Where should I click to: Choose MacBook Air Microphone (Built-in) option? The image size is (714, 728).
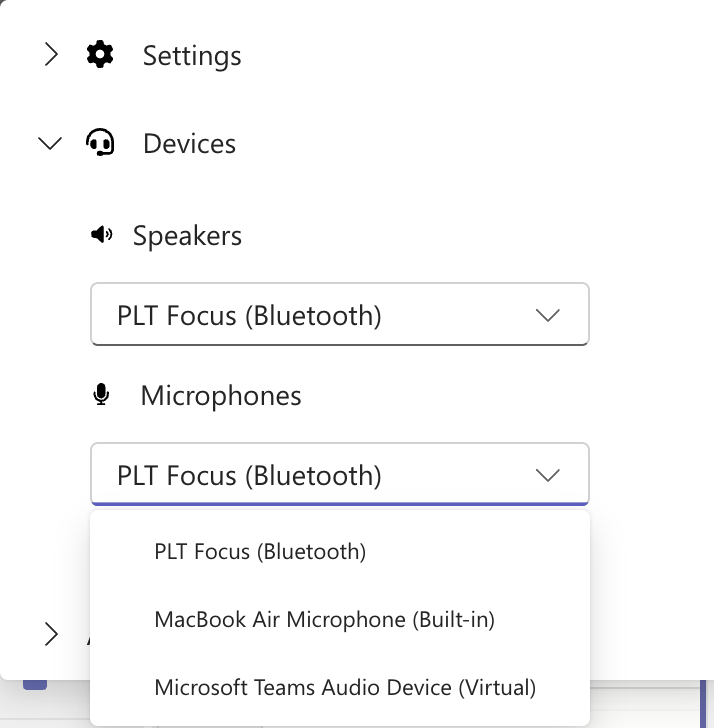coord(340,619)
